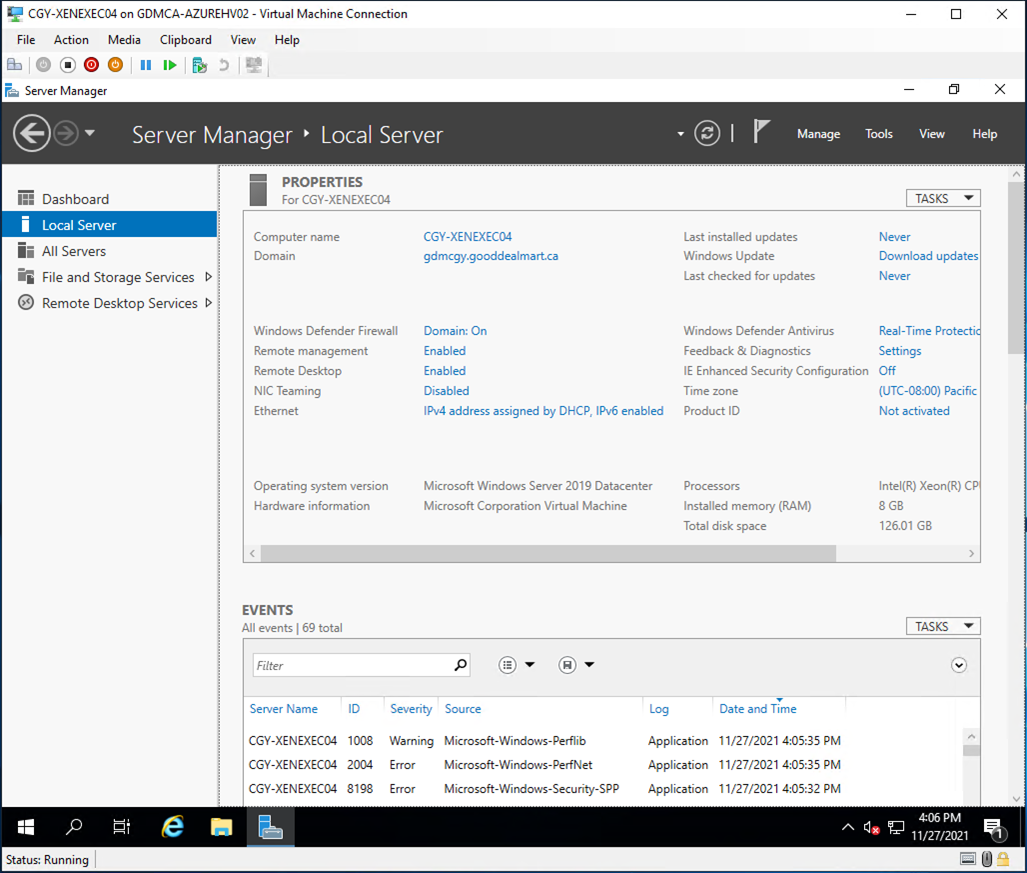Sort events by Severity column
Image resolution: width=1027 pixels, height=873 pixels.
pyautogui.click(x=411, y=709)
